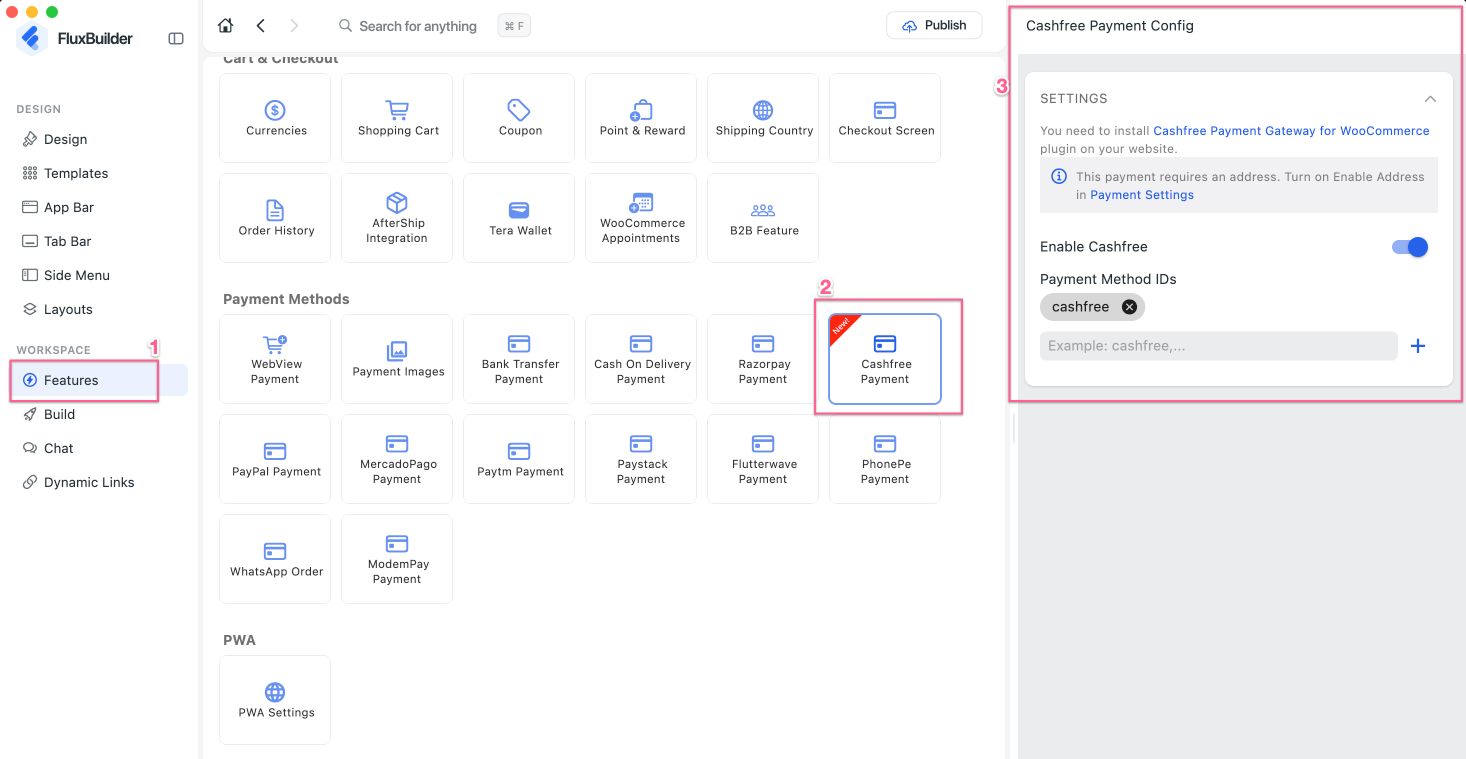This screenshot has height=759, width=1466.
Task: Select ModemPay Payment card
Action: click(397, 559)
